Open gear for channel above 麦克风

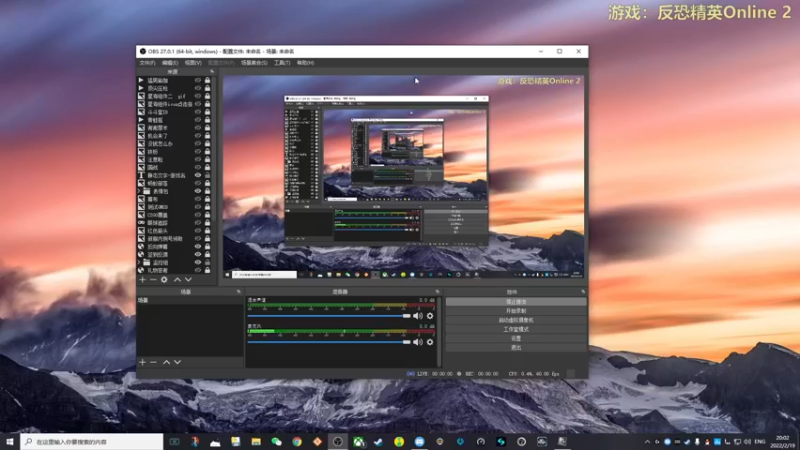point(430,316)
